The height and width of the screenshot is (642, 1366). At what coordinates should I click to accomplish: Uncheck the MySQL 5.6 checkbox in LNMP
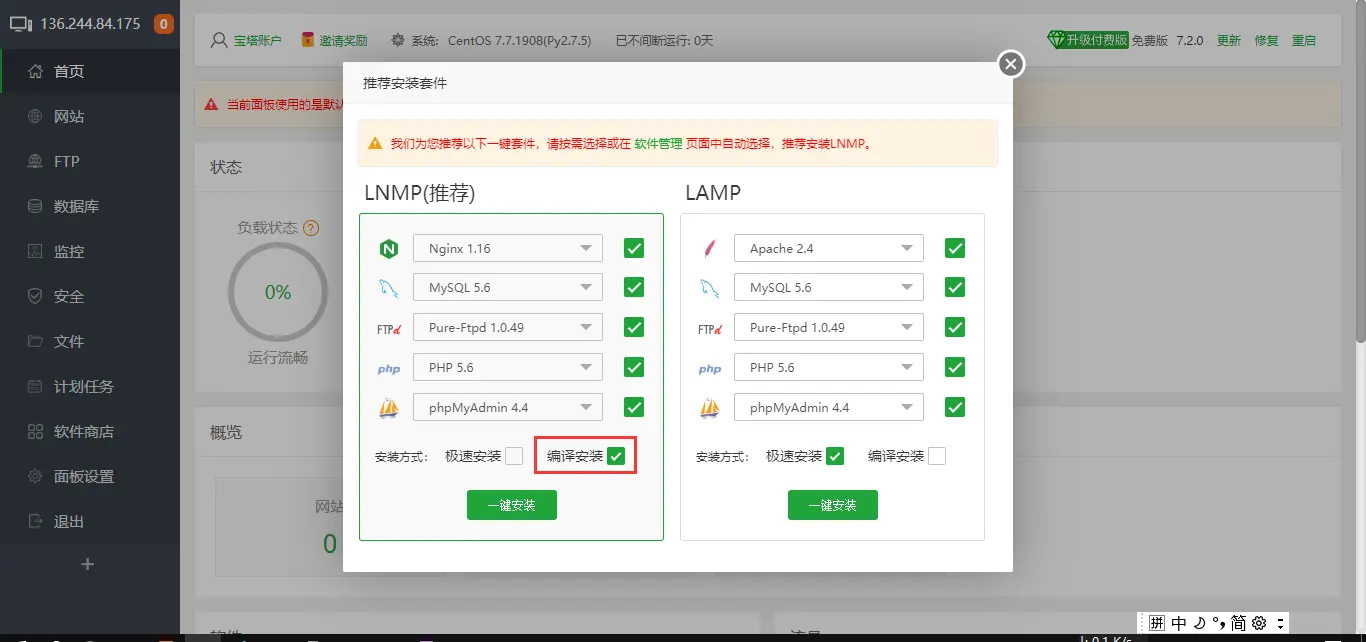point(634,288)
